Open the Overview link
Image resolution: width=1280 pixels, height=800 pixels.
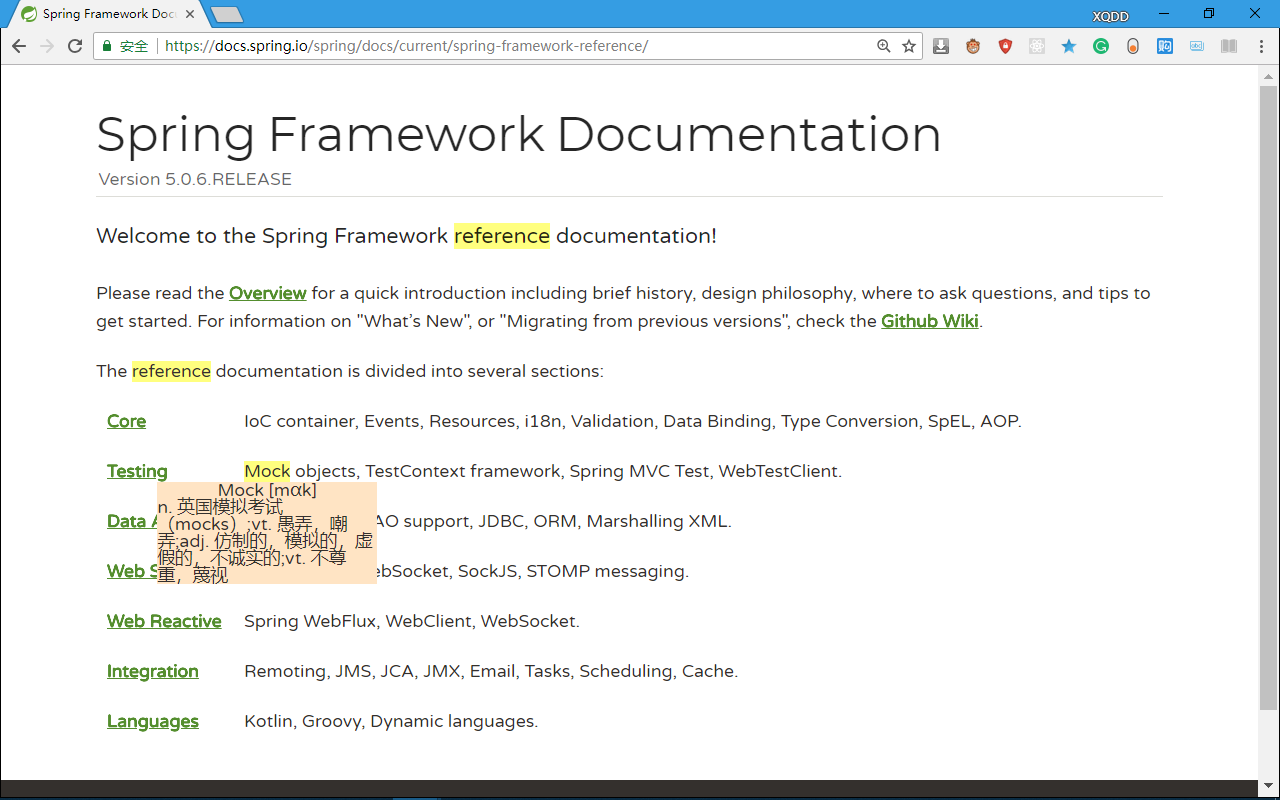click(268, 293)
